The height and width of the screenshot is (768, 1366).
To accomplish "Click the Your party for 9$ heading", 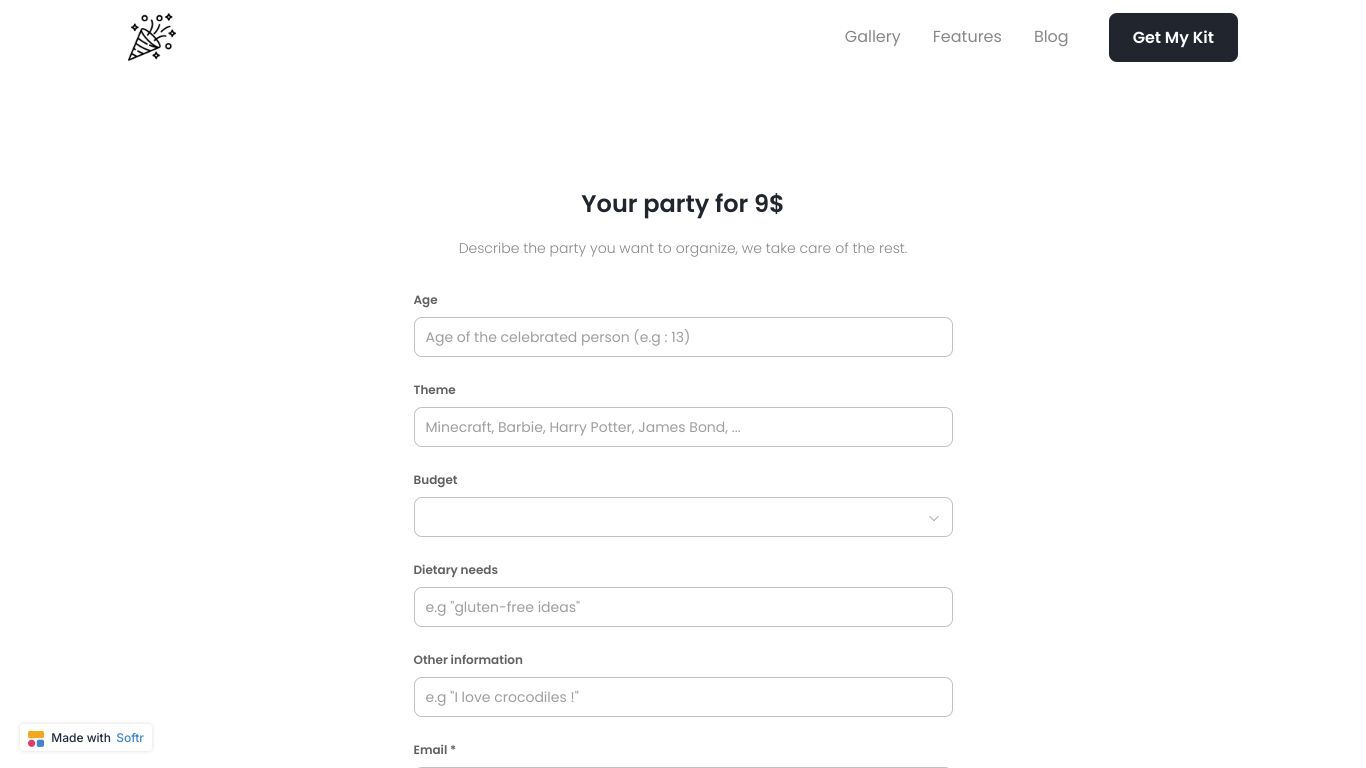I will pyautogui.click(x=682, y=204).
